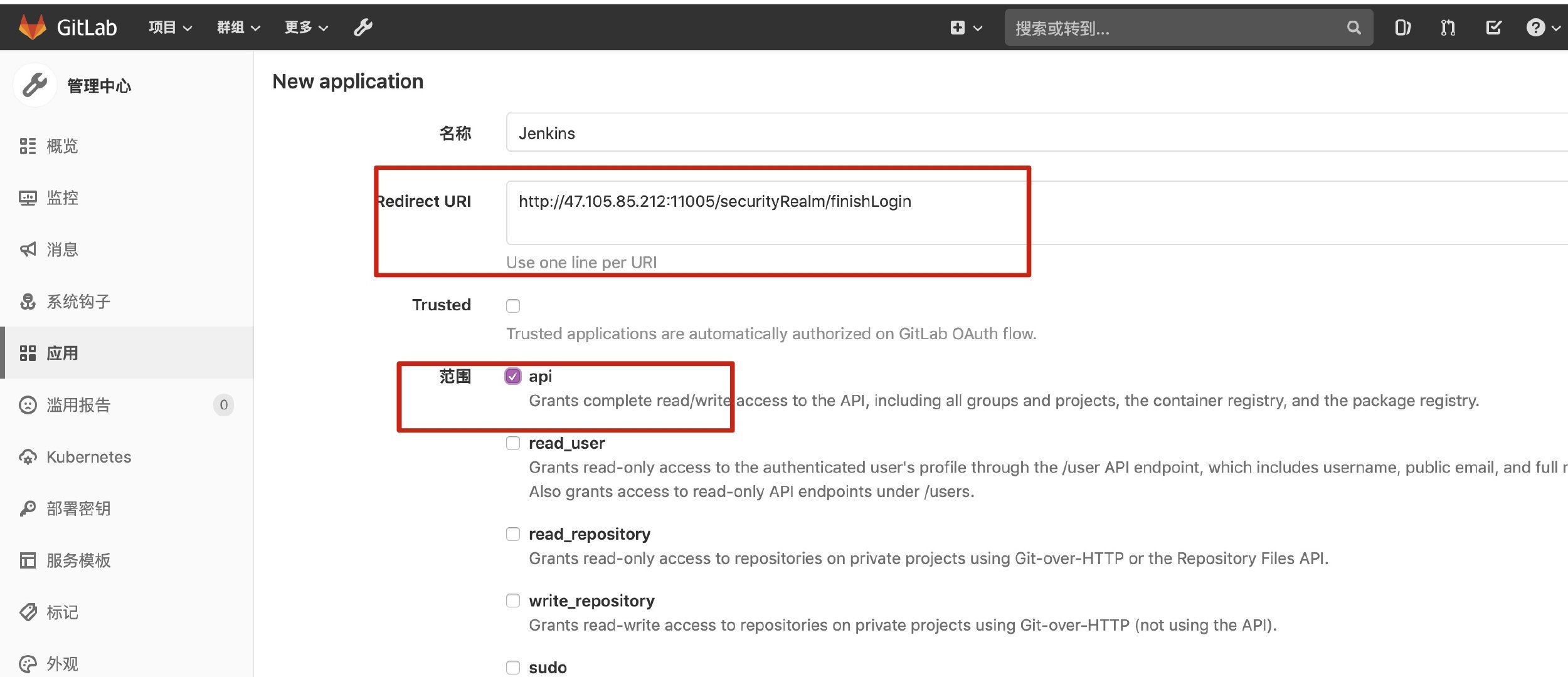
Task: Open the issues icon in top bar
Action: (x=1402, y=28)
